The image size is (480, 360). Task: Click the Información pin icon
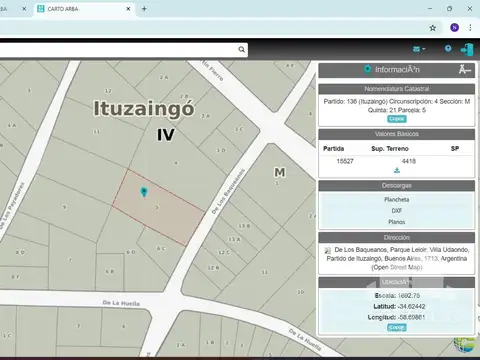367,69
